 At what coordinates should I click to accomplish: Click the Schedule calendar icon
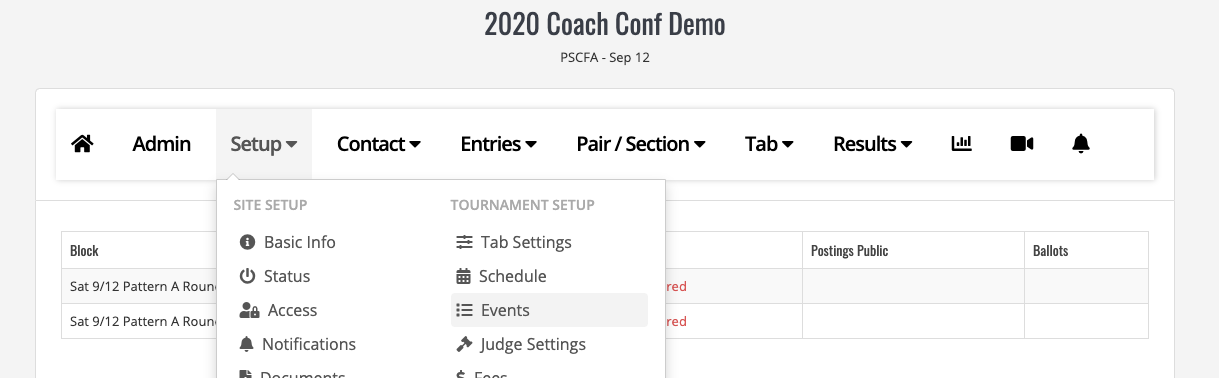[x=463, y=276]
